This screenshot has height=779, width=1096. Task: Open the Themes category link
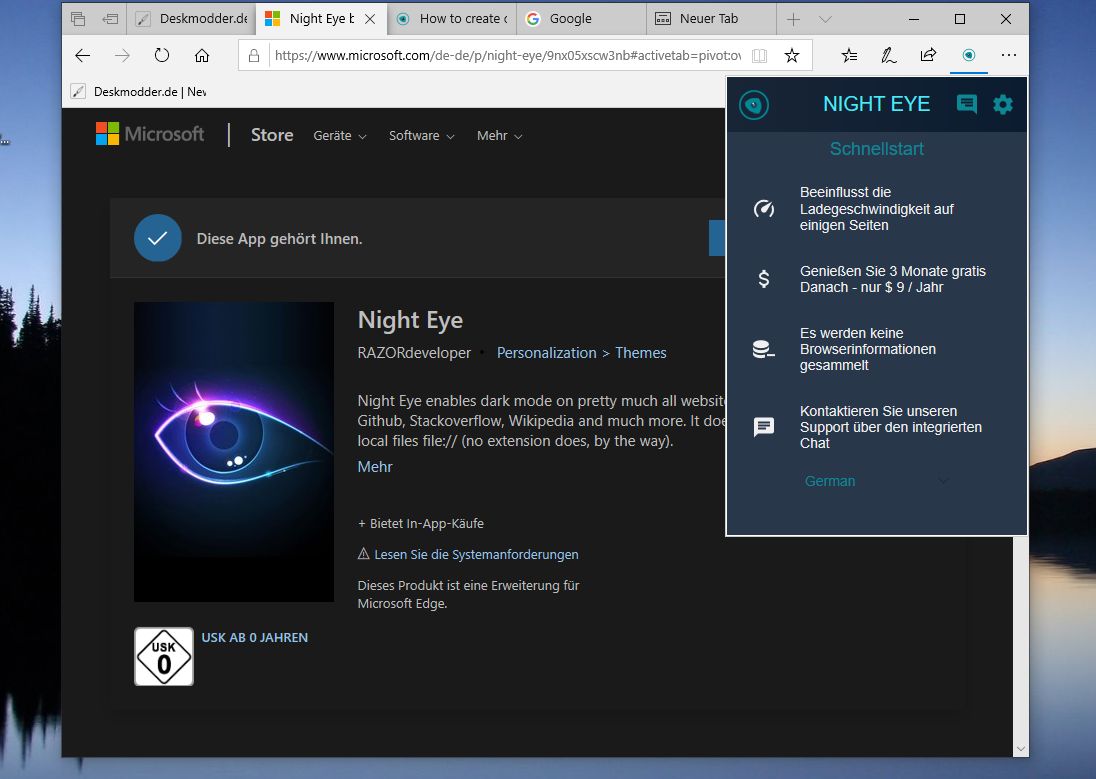[640, 353]
